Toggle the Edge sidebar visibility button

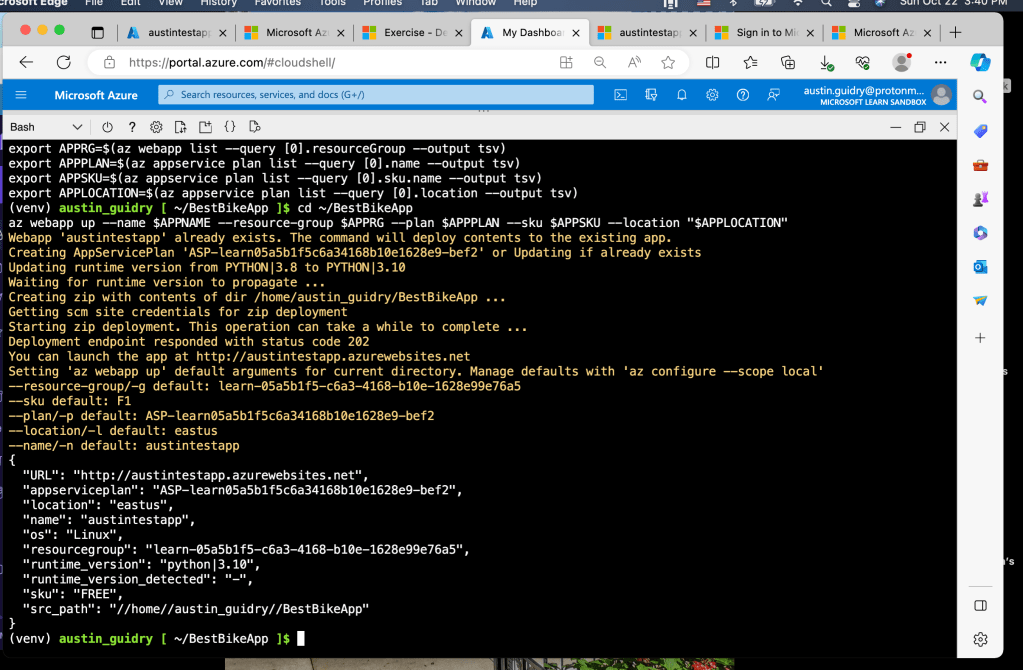pos(980,606)
